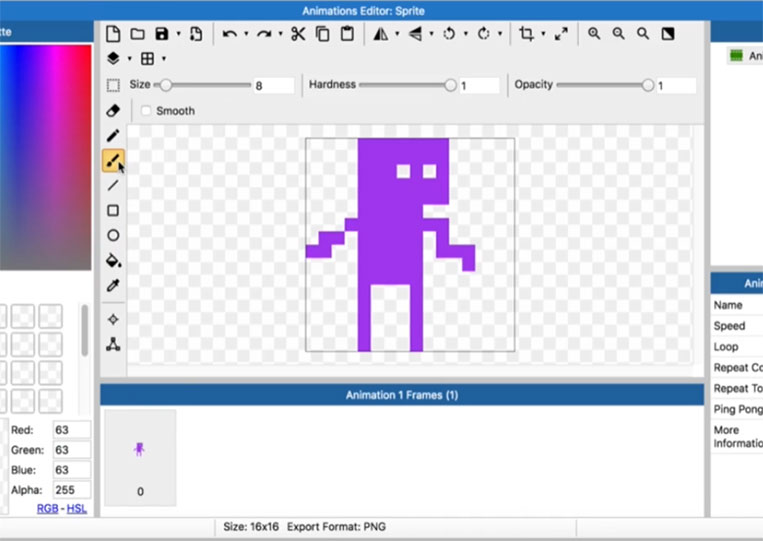Click the Alpha value field
The image size is (763, 541).
[x=72, y=489]
